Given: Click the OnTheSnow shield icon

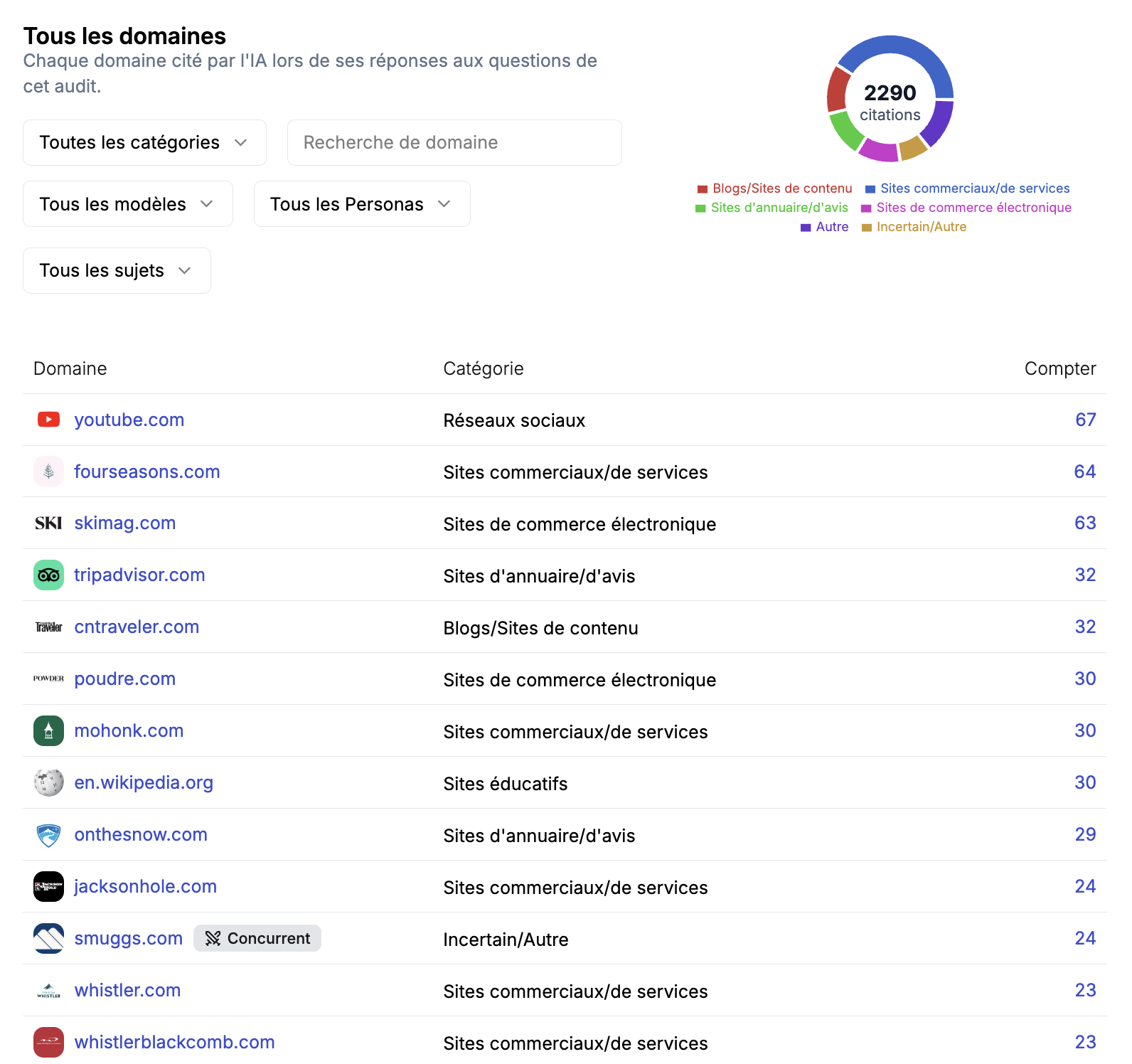Looking at the screenshot, I should [48, 835].
